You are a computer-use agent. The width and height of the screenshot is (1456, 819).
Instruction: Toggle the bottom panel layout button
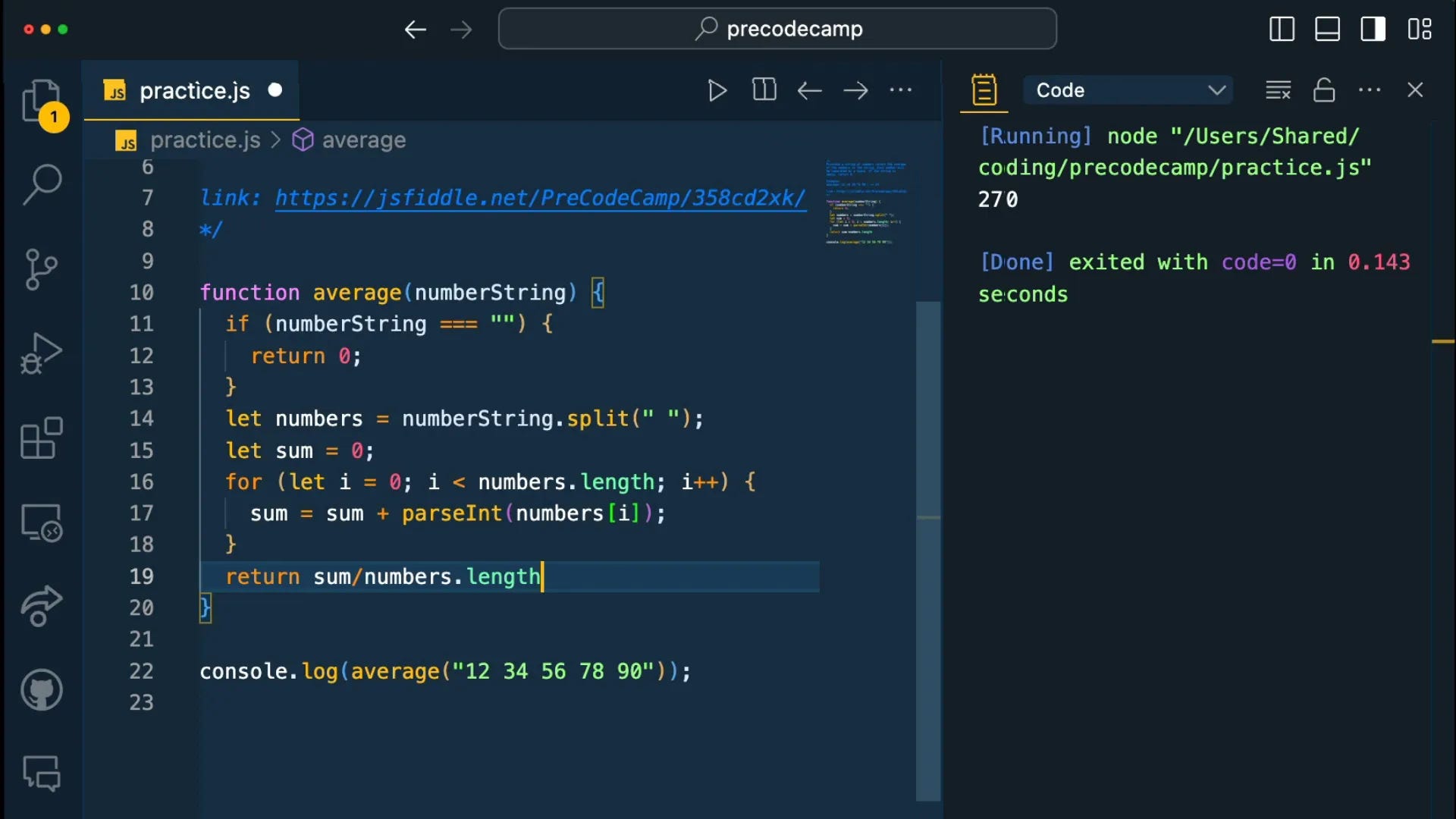click(x=1327, y=30)
